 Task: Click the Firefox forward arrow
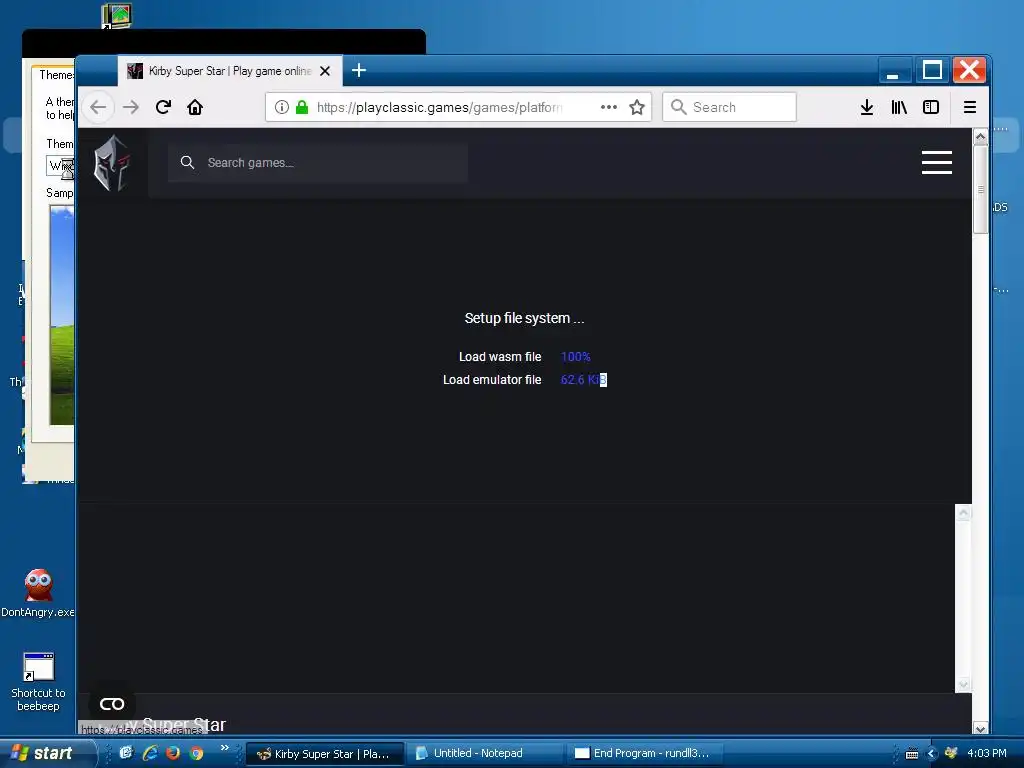[131, 107]
